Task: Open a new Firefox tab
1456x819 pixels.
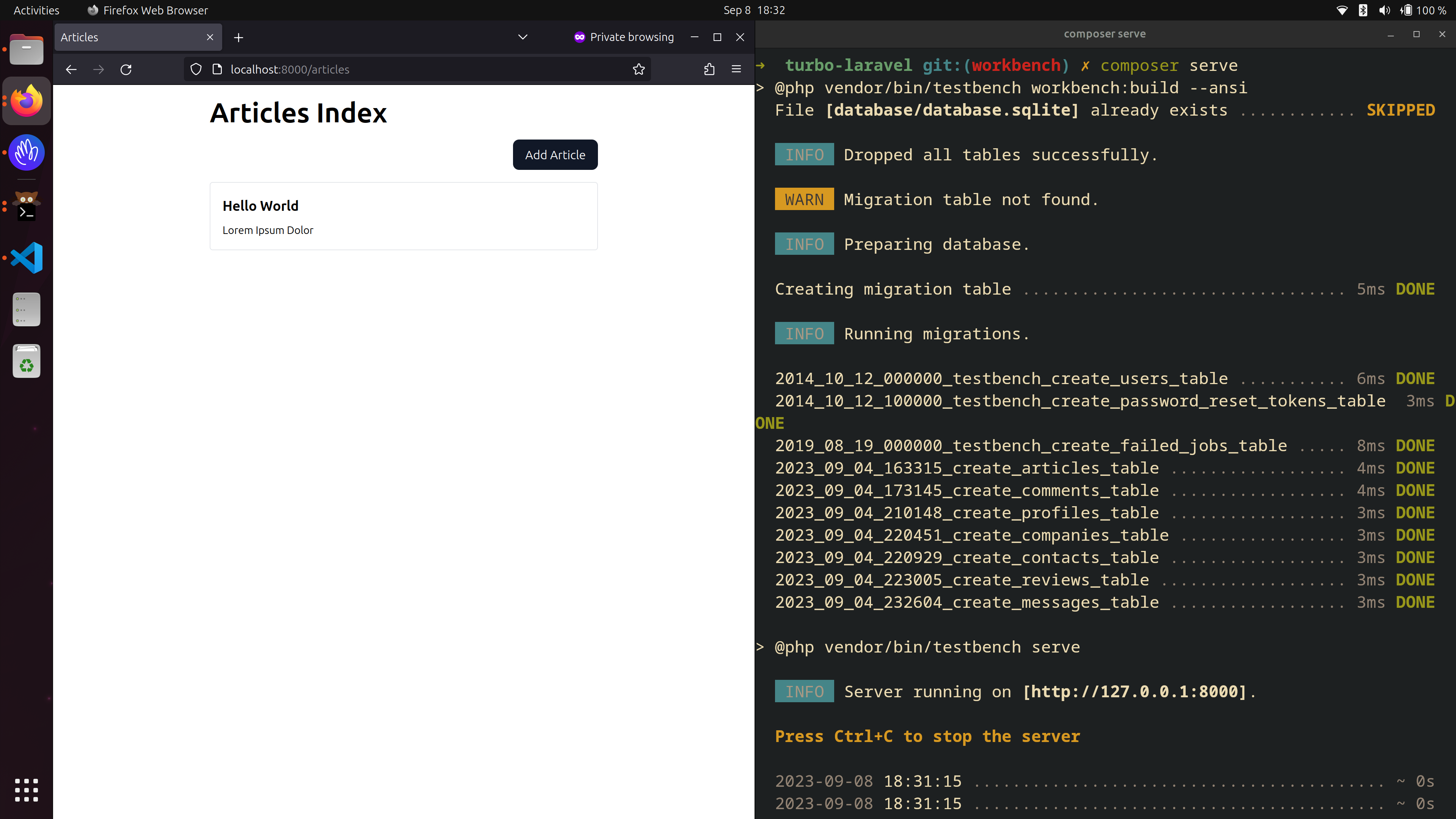Action: pyautogui.click(x=238, y=37)
